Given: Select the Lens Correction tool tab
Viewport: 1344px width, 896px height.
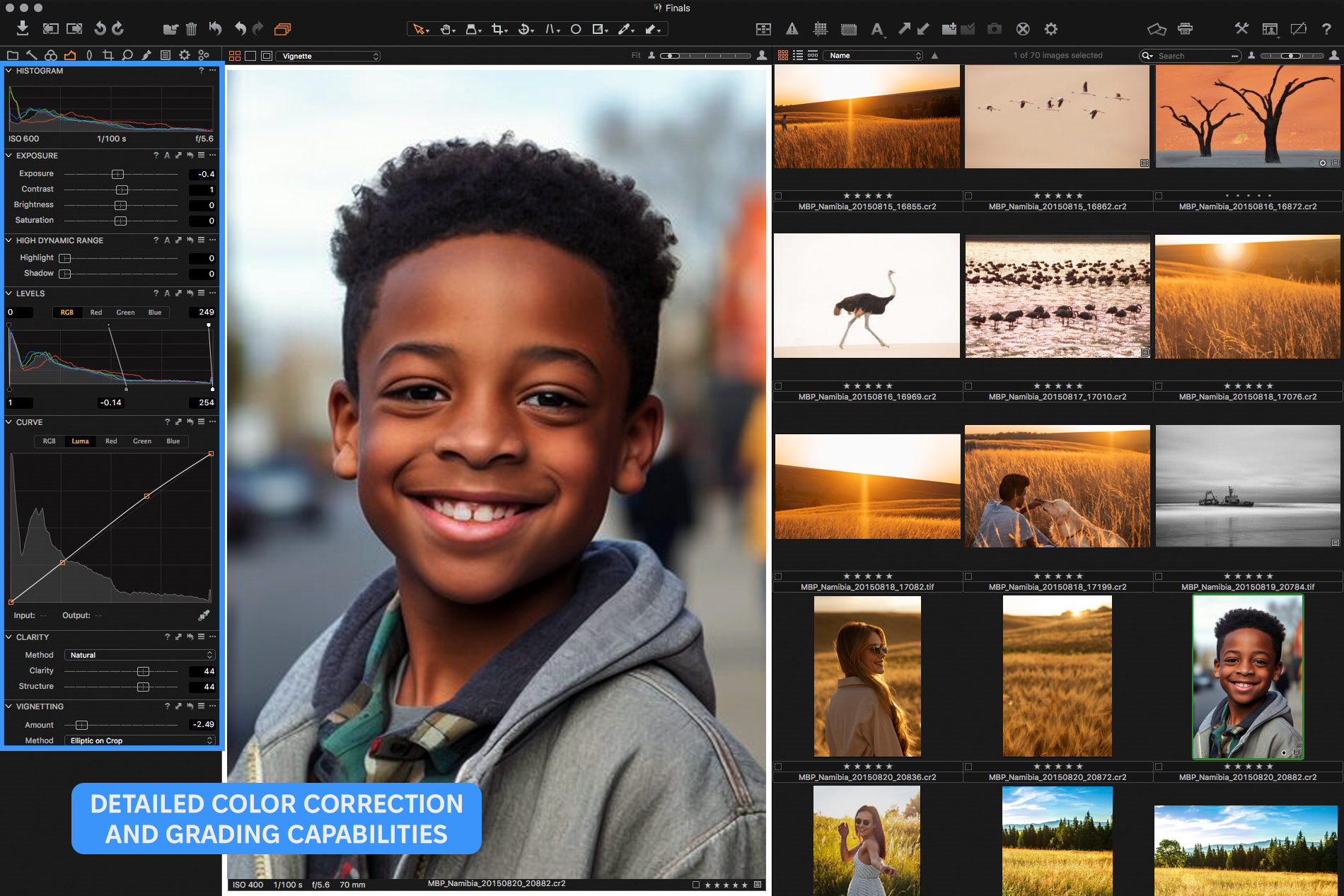Looking at the screenshot, I should coord(89,55).
